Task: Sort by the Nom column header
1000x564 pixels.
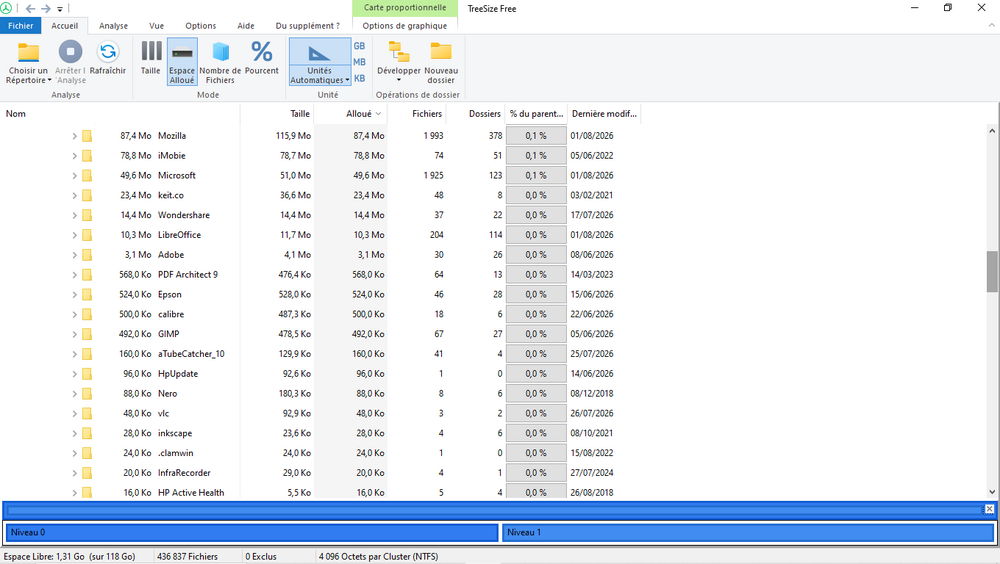Action: 120,114
